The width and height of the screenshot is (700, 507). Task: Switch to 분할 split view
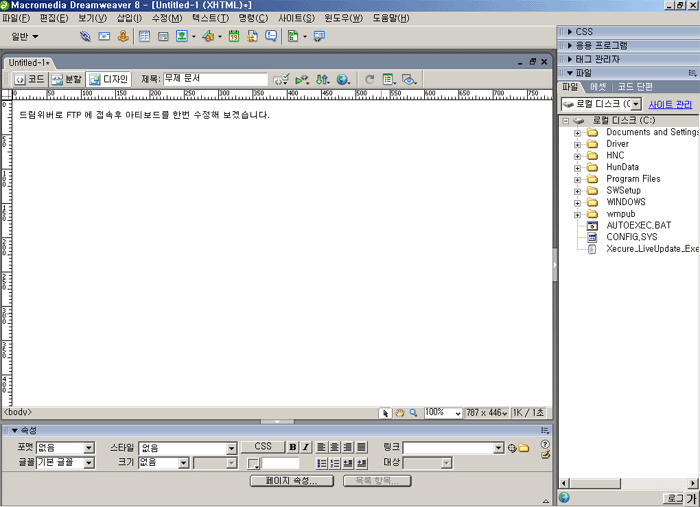pos(67,79)
